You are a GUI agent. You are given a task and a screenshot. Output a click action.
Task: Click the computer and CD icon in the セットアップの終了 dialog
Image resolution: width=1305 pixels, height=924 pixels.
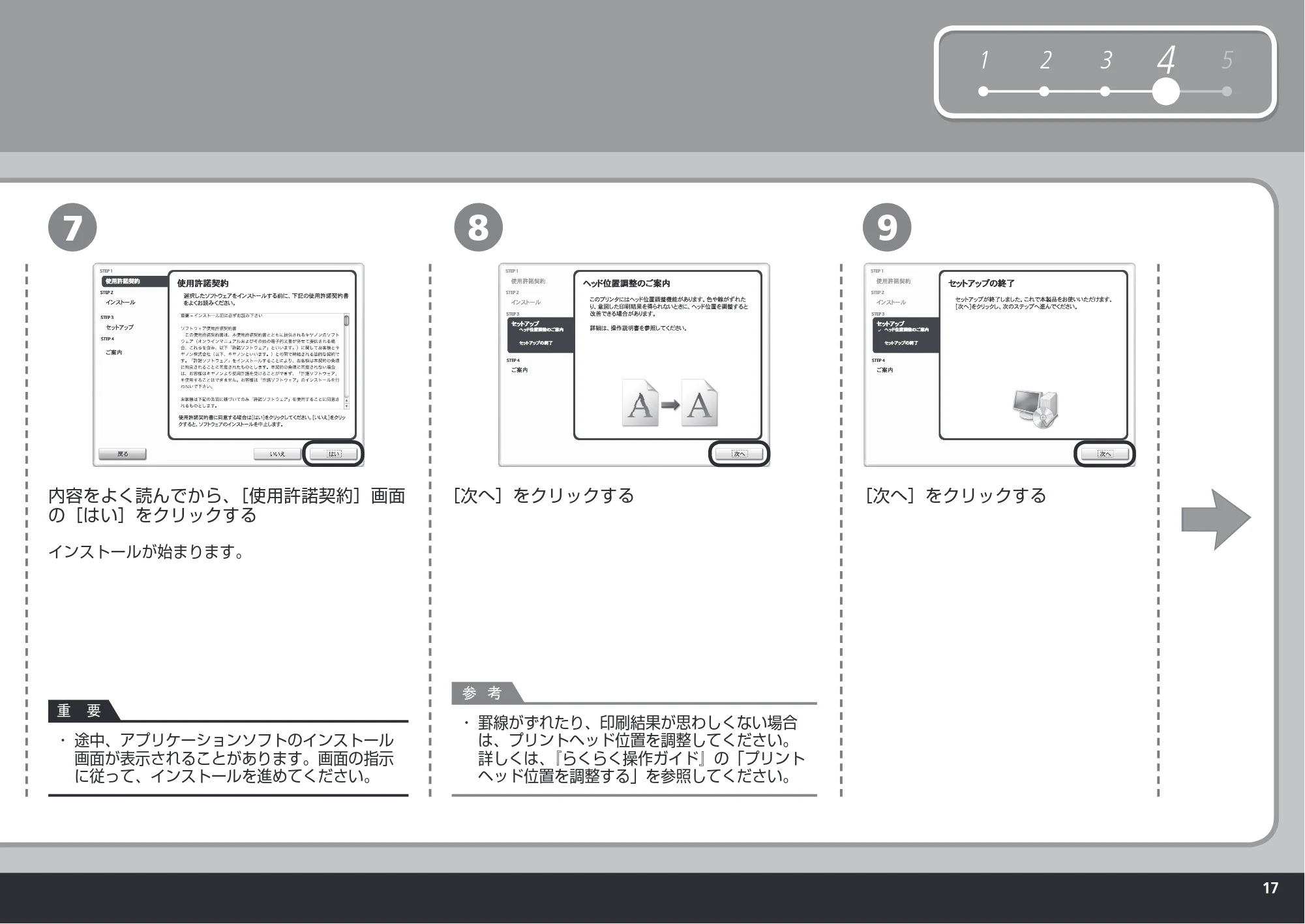coord(1036,409)
